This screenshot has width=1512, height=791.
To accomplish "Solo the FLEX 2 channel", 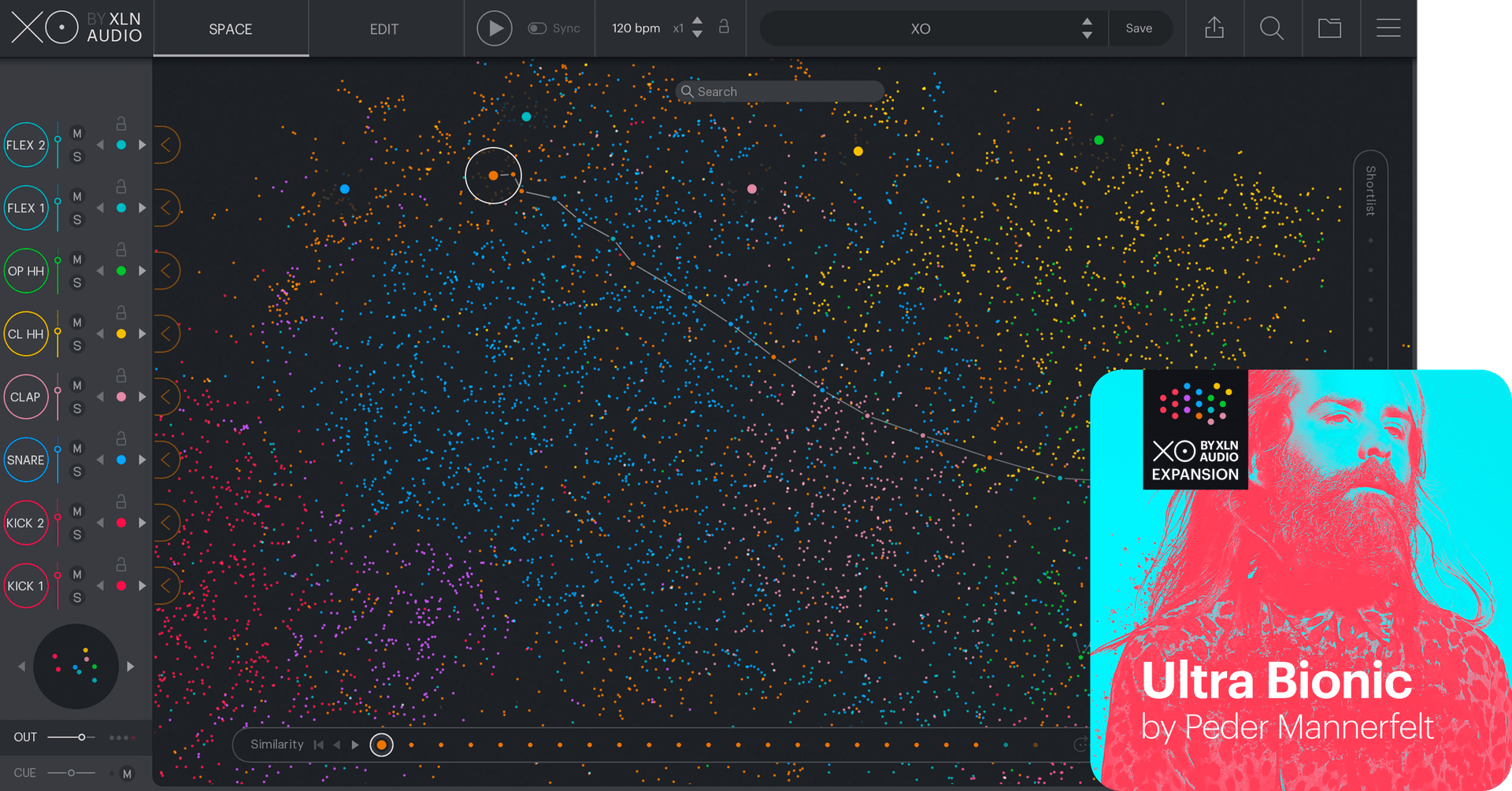I will click(77, 157).
